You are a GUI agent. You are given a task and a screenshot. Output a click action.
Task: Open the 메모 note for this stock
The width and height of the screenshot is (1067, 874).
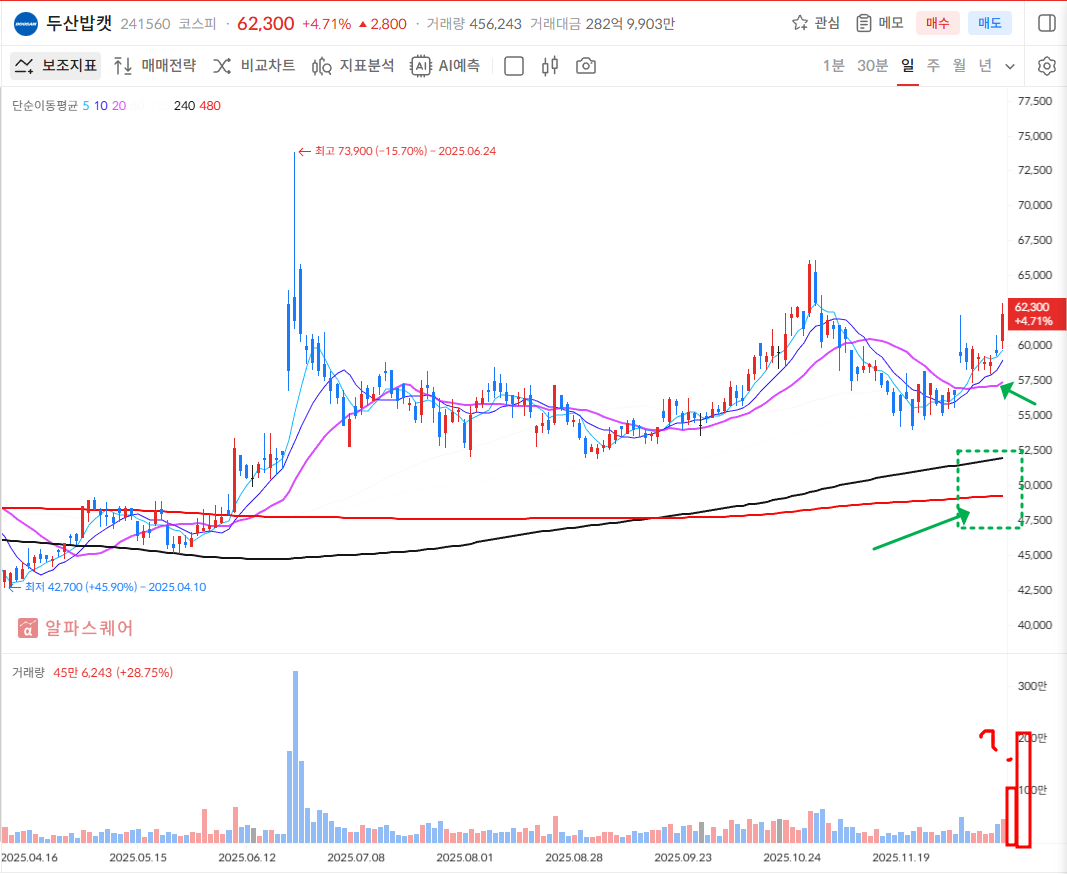pos(879,23)
